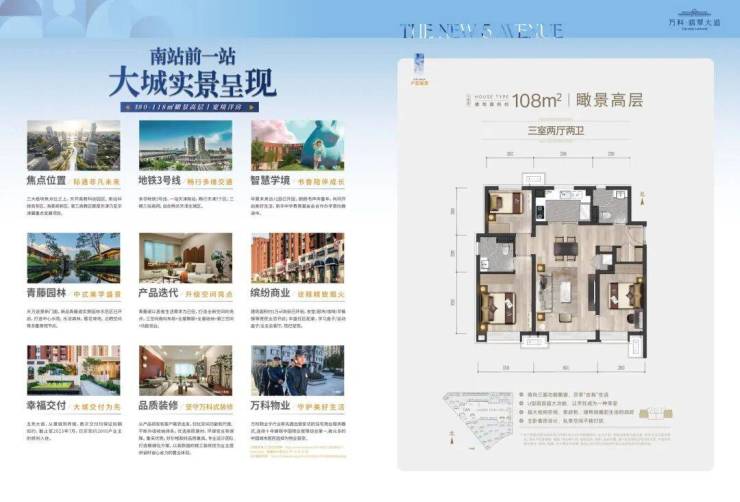Click the heading 智慧学境

click(x=270, y=181)
